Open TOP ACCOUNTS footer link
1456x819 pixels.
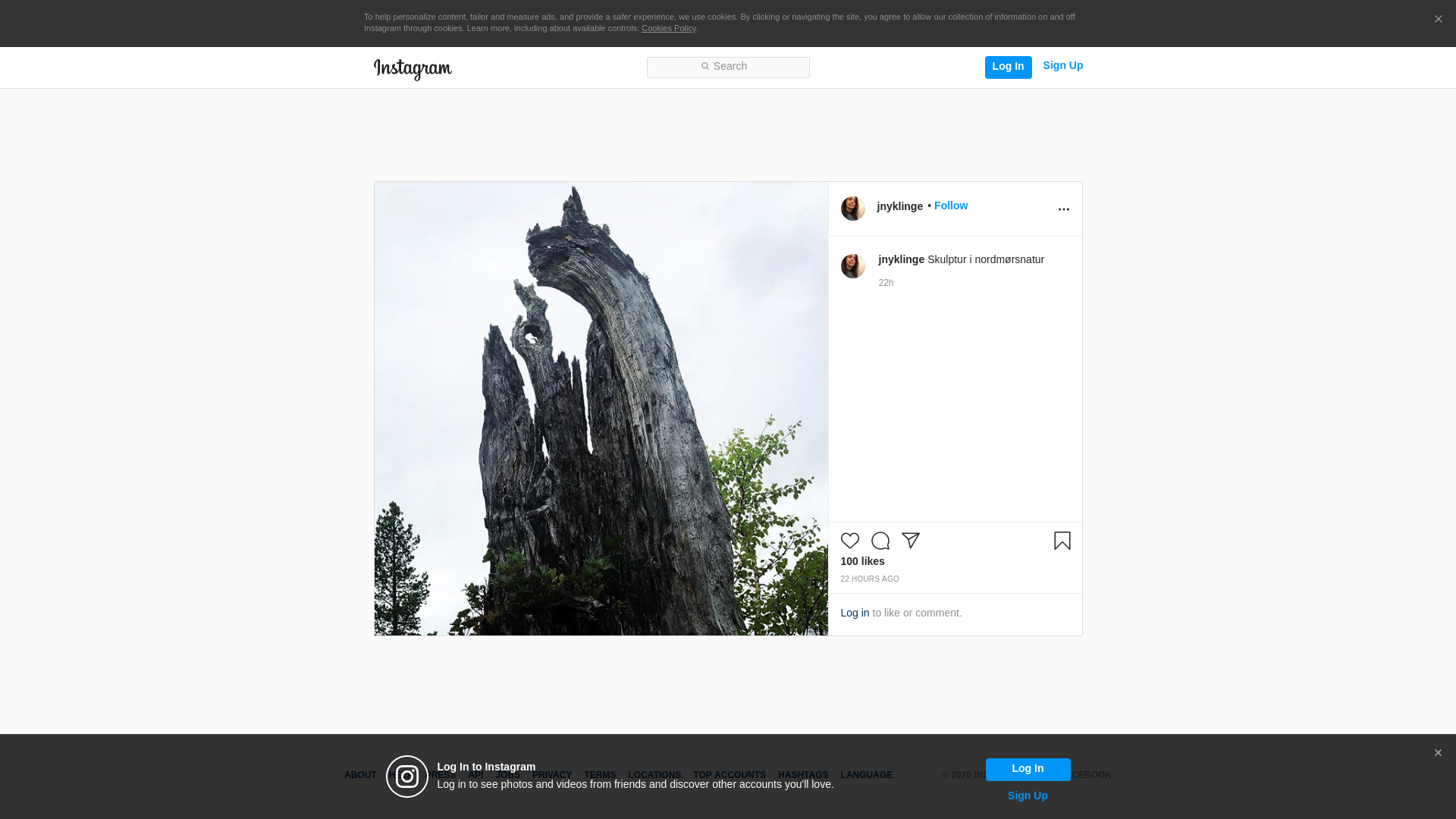tap(730, 775)
